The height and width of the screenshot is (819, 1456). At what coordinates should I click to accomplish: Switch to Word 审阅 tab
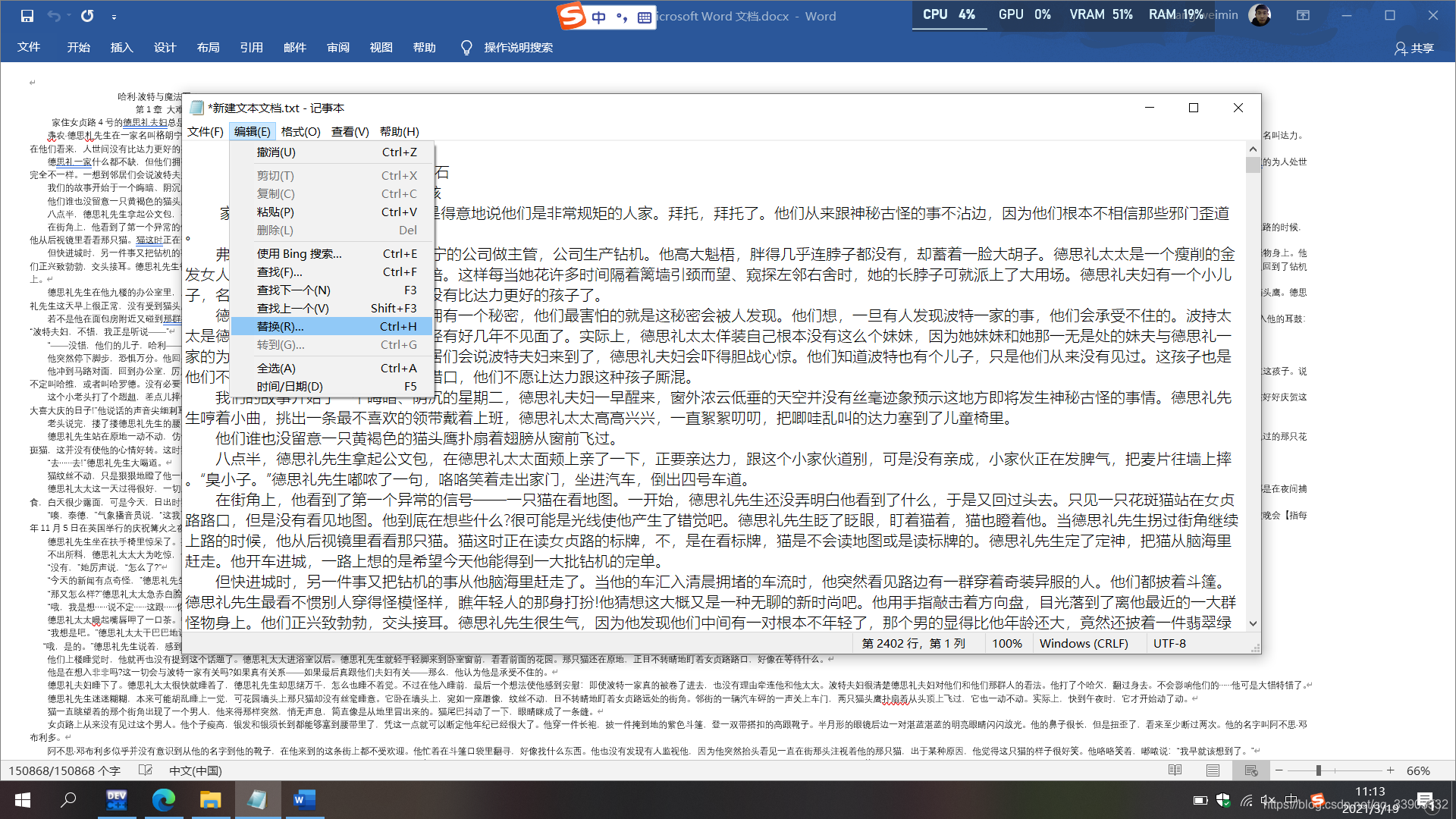click(337, 47)
